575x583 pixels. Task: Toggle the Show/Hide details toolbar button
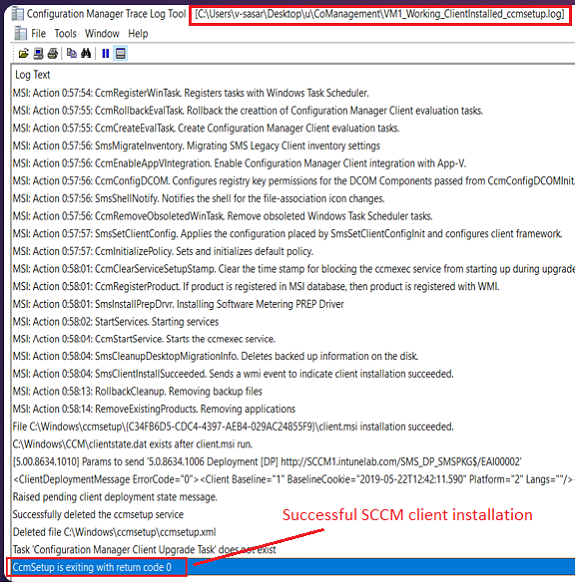tap(121, 54)
